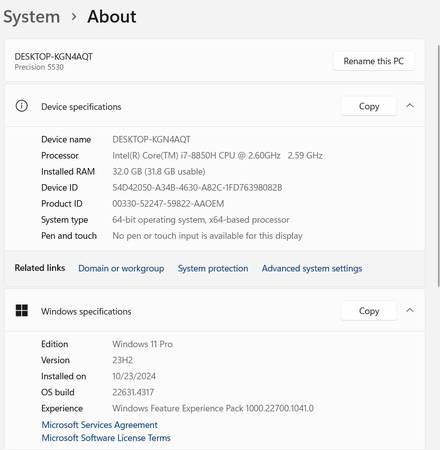Click the Experience label
Viewport: 440px width, 450px height.
pyautogui.click(x=62, y=408)
